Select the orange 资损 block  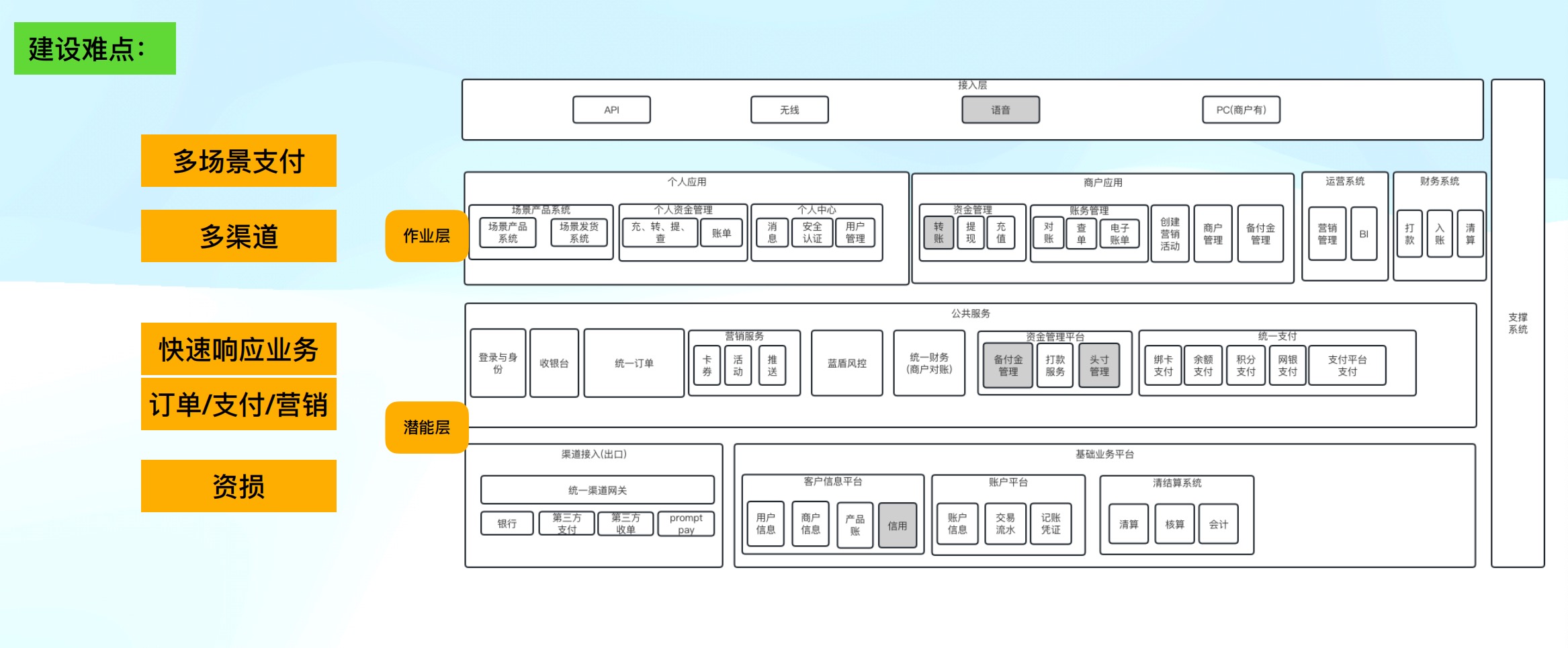point(238,486)
